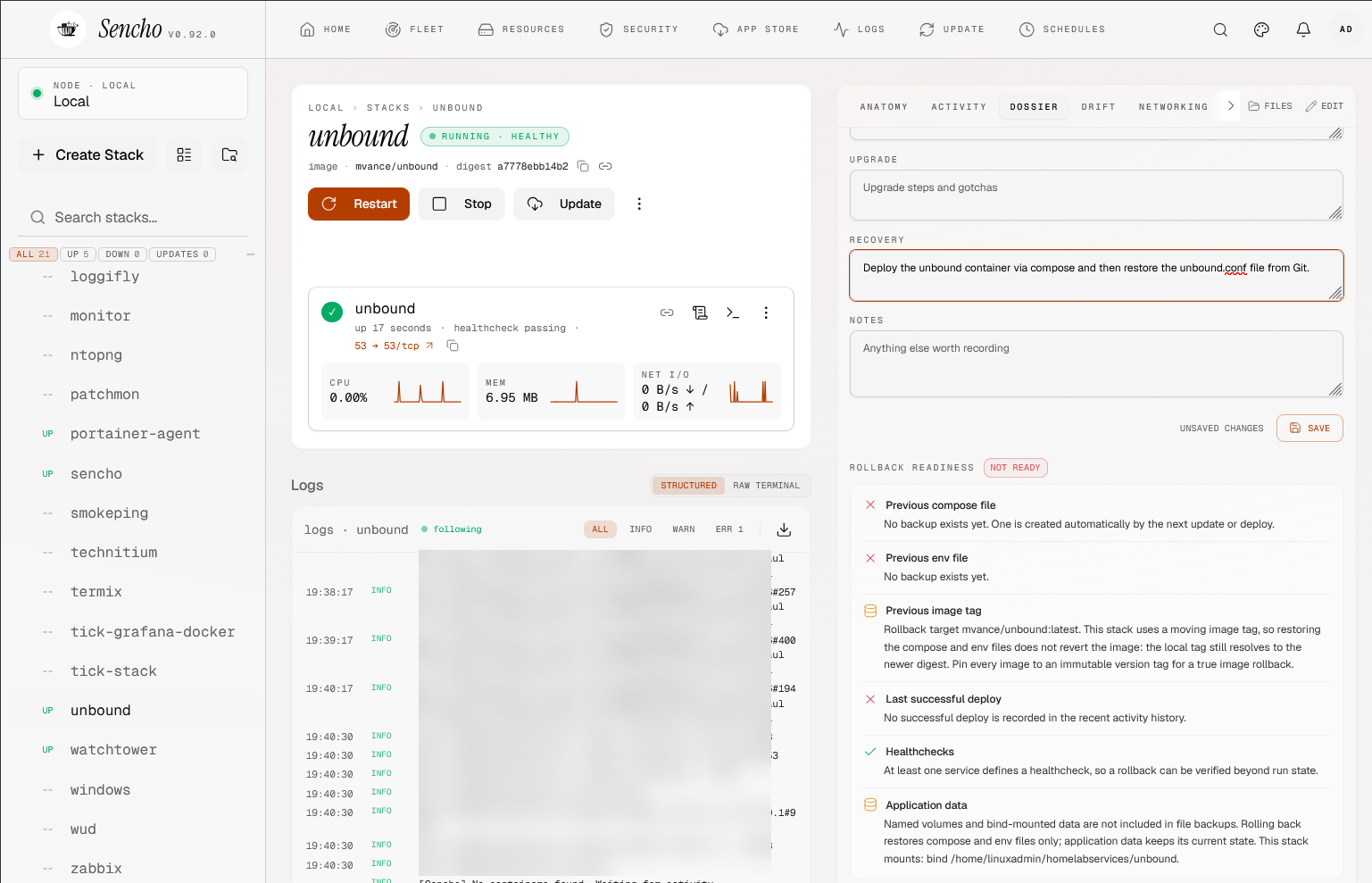
Task: Stop the unbound stack
Action: pyautogui.click(x=461, y=204)
